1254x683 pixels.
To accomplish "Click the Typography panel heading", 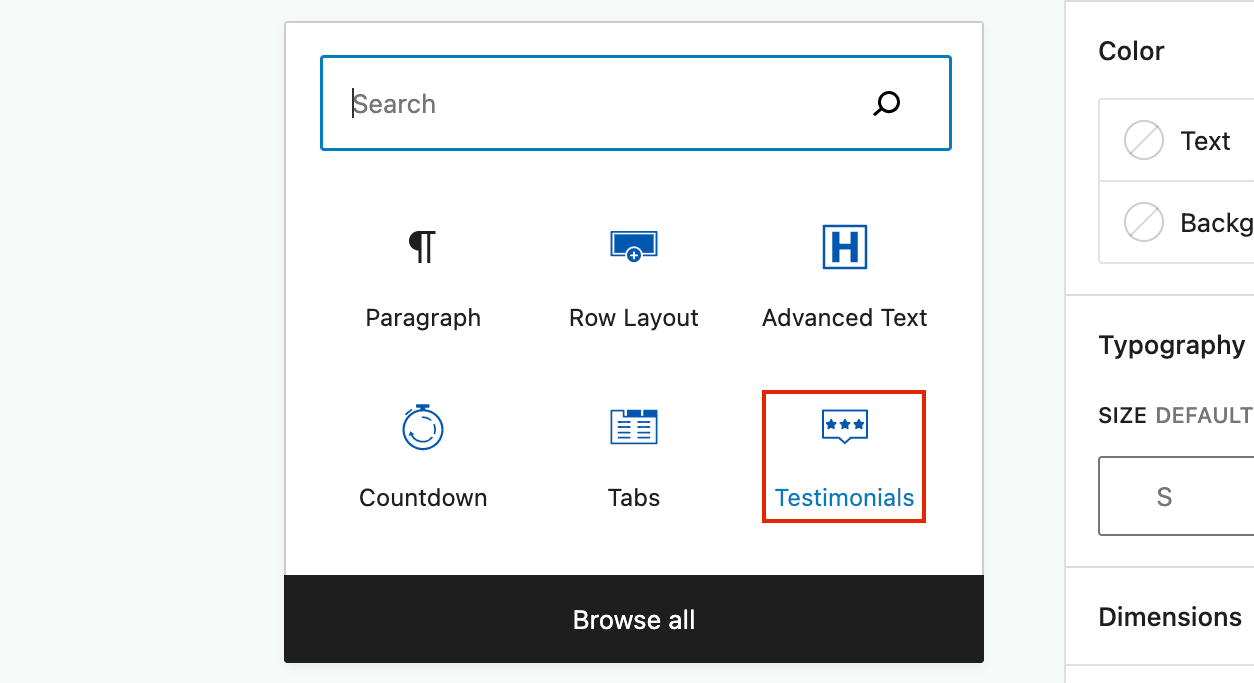I will click(x=1171, y=345).
